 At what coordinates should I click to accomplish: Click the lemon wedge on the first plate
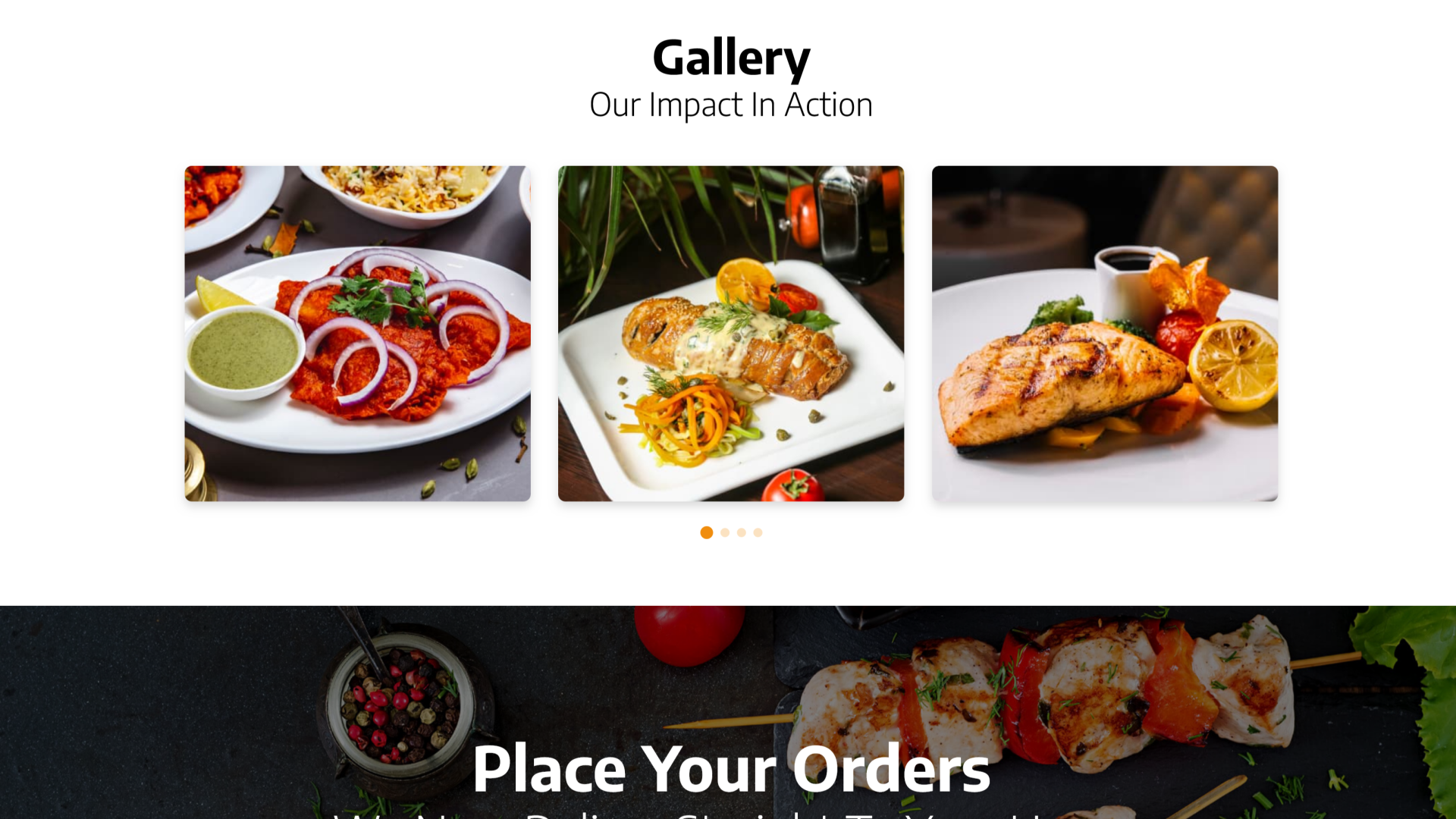(220, 294)
